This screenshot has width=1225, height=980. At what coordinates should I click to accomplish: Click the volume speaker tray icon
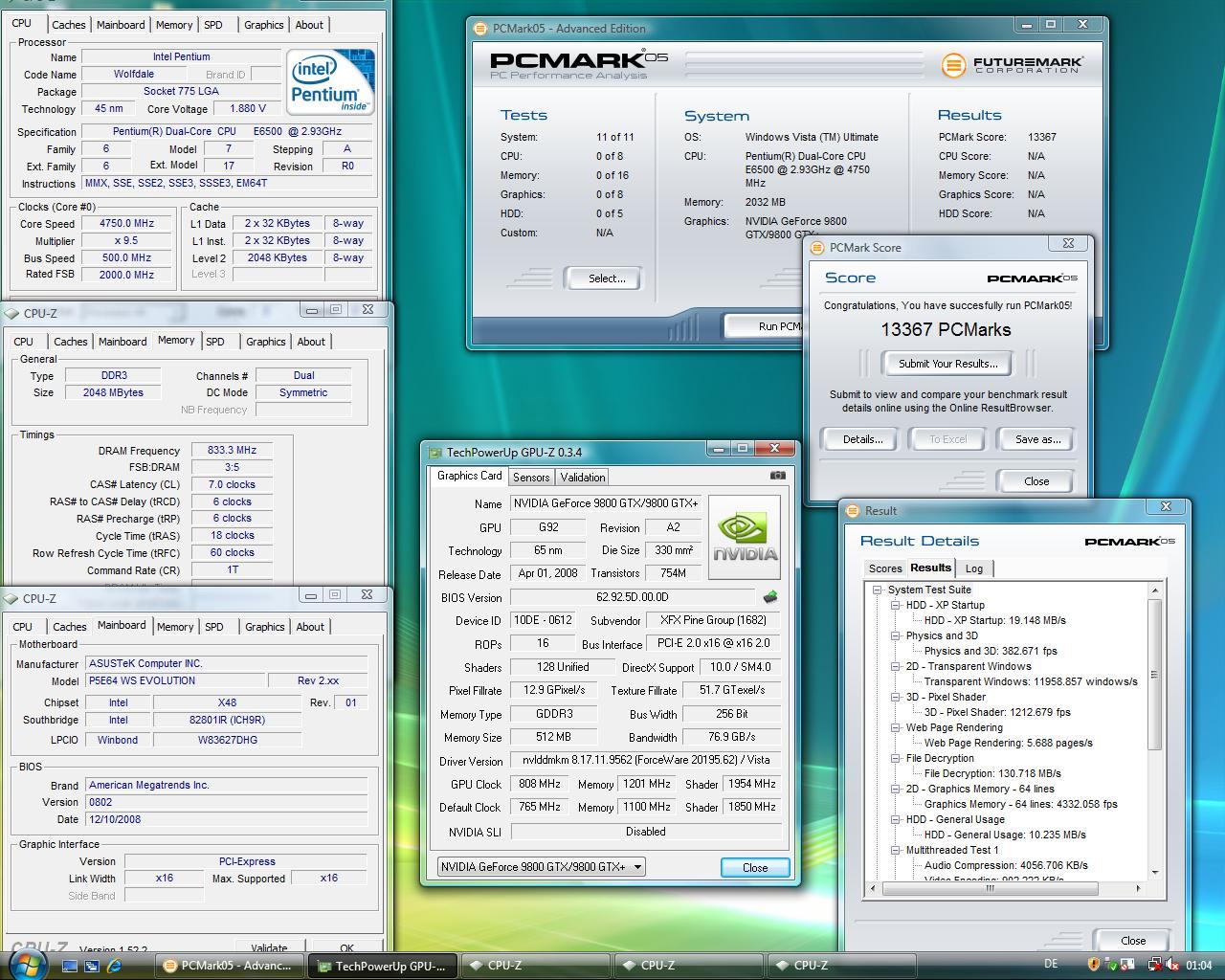[x=1170, y=965]
